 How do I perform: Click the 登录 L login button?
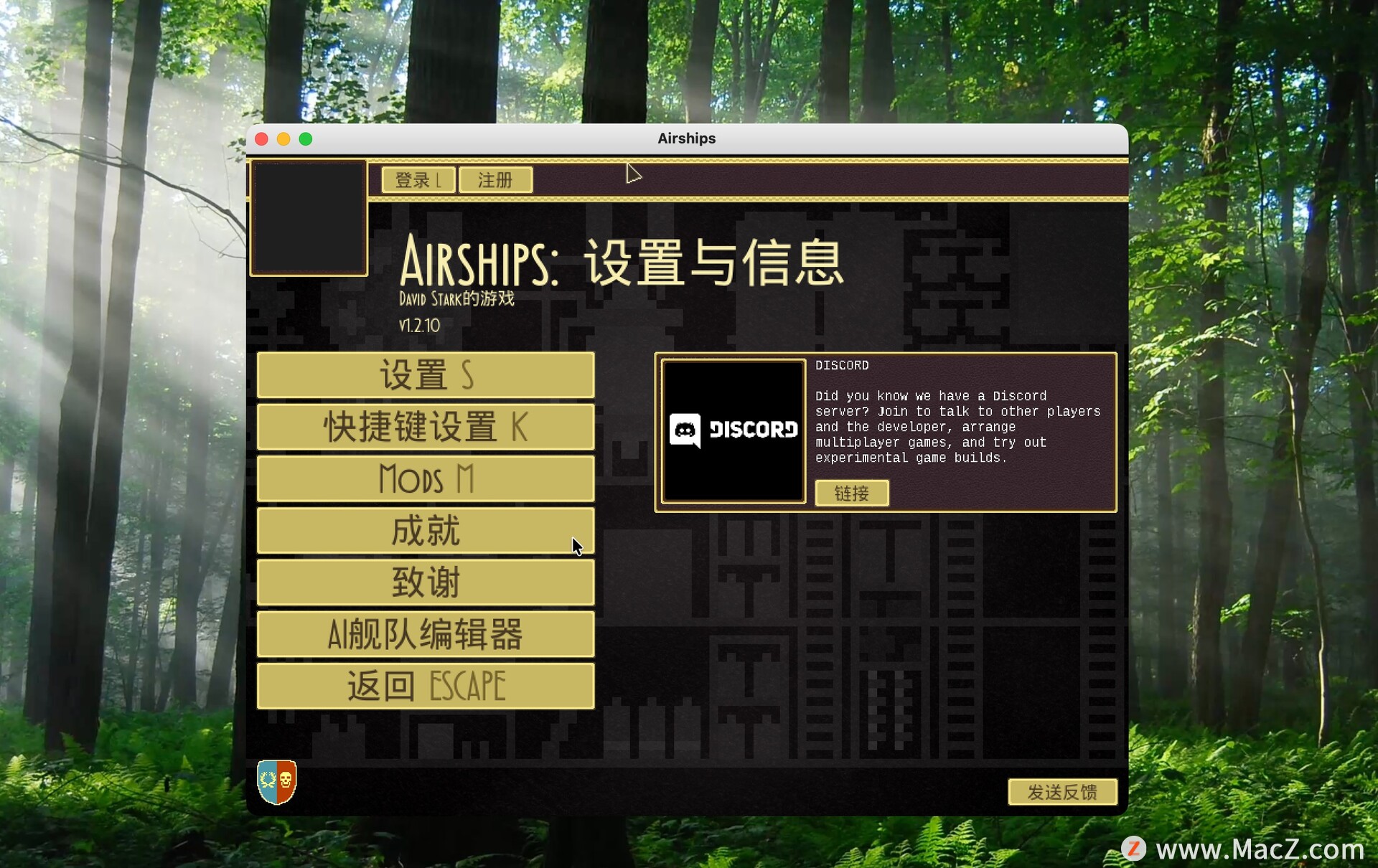point(418,180)
